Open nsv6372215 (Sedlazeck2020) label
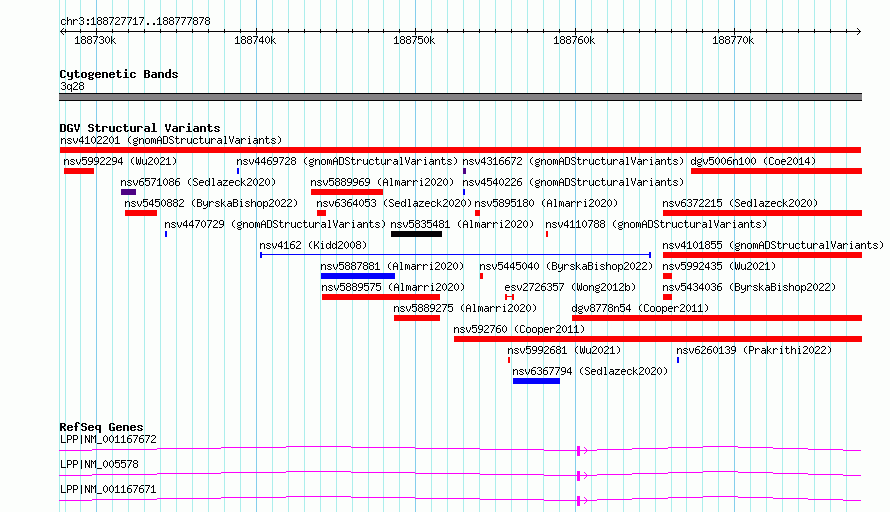 click(740, 203)
